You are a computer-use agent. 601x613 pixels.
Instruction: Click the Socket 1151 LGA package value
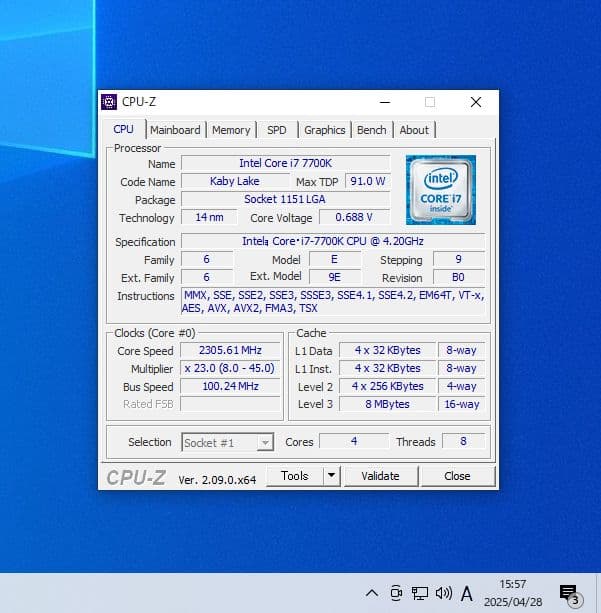click(x=285, y=199)
